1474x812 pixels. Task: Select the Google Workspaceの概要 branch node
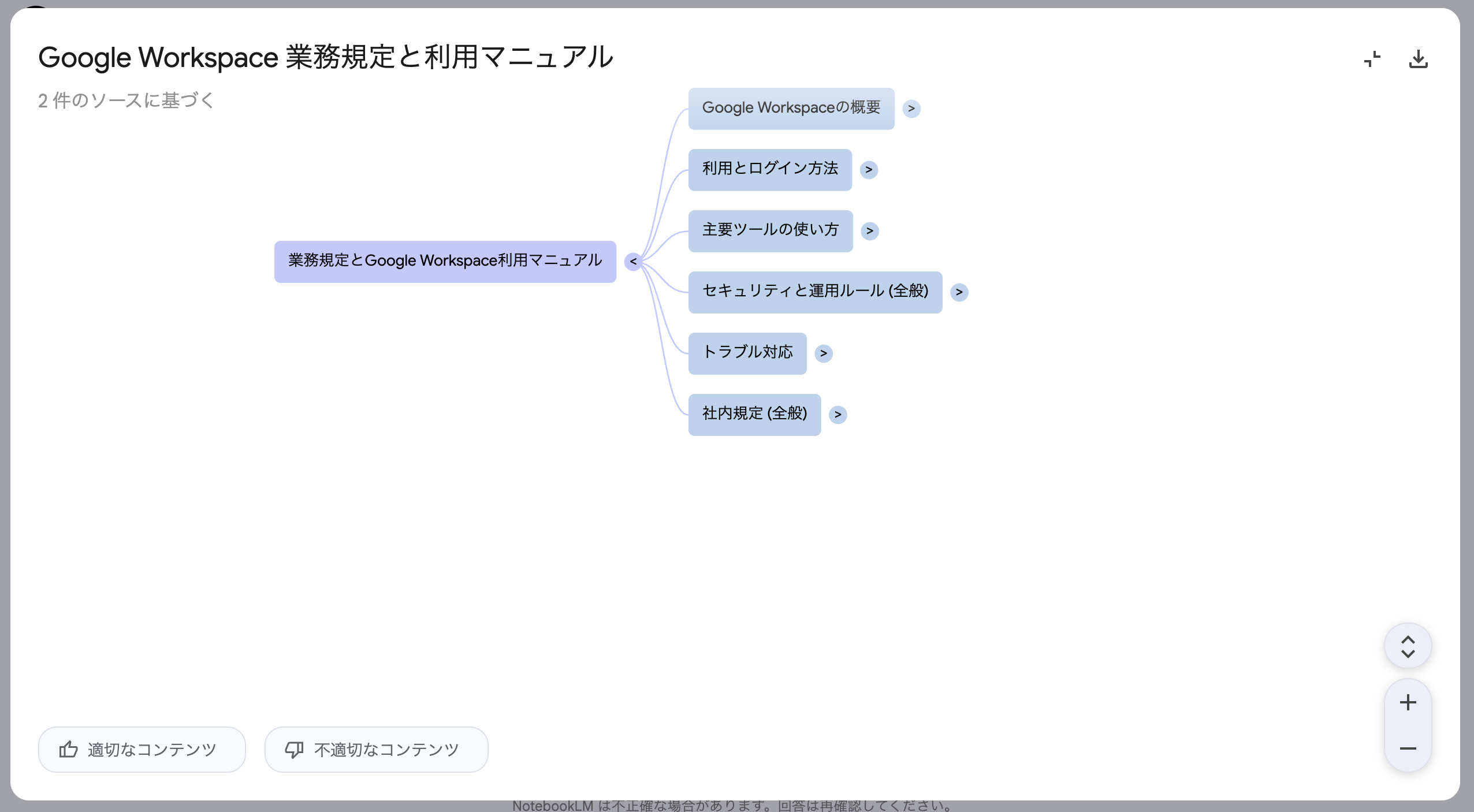790,109
